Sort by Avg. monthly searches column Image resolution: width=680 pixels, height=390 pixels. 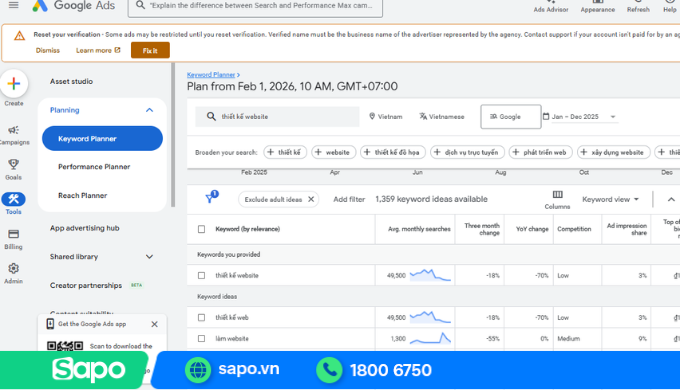click(419, 229)
